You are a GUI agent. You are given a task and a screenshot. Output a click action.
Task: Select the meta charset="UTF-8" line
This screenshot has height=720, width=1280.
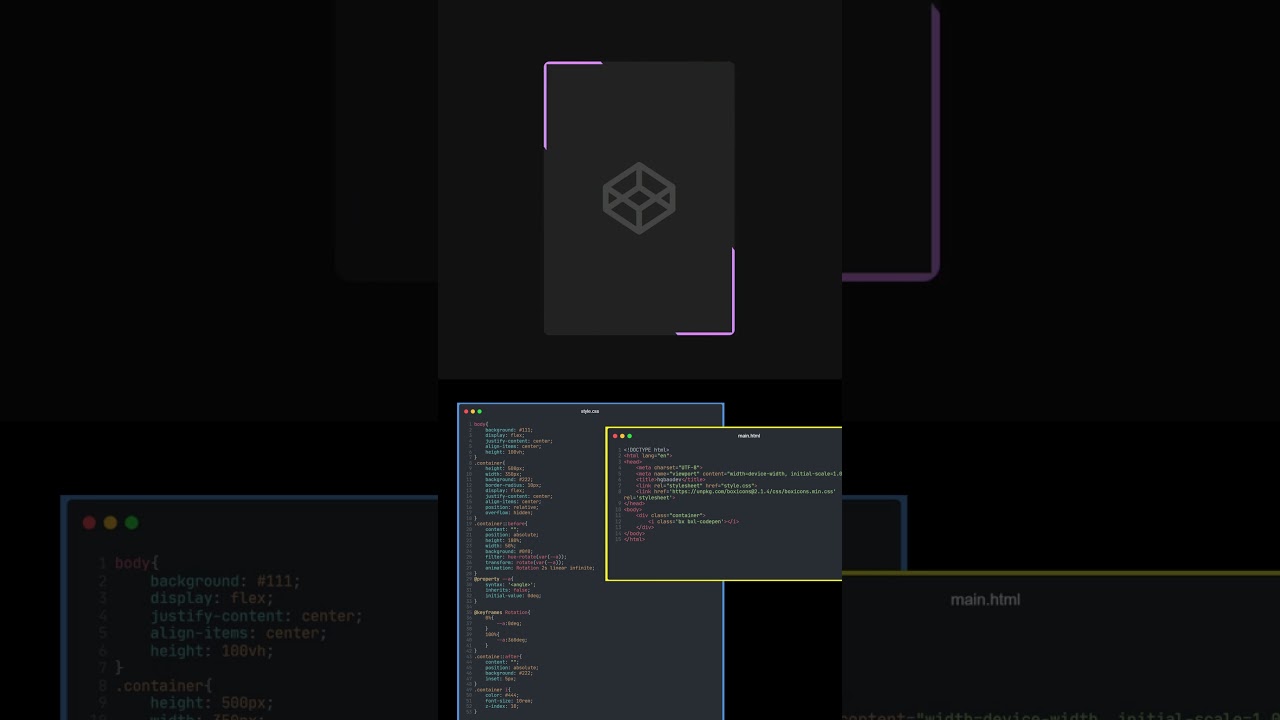[669, 467]
